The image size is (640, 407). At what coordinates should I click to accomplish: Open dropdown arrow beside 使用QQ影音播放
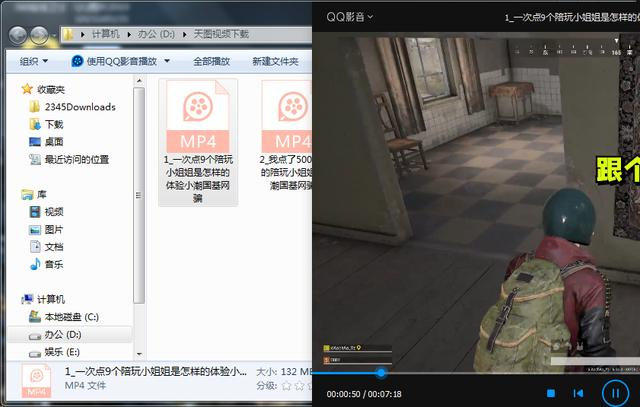tap(167, 61)
